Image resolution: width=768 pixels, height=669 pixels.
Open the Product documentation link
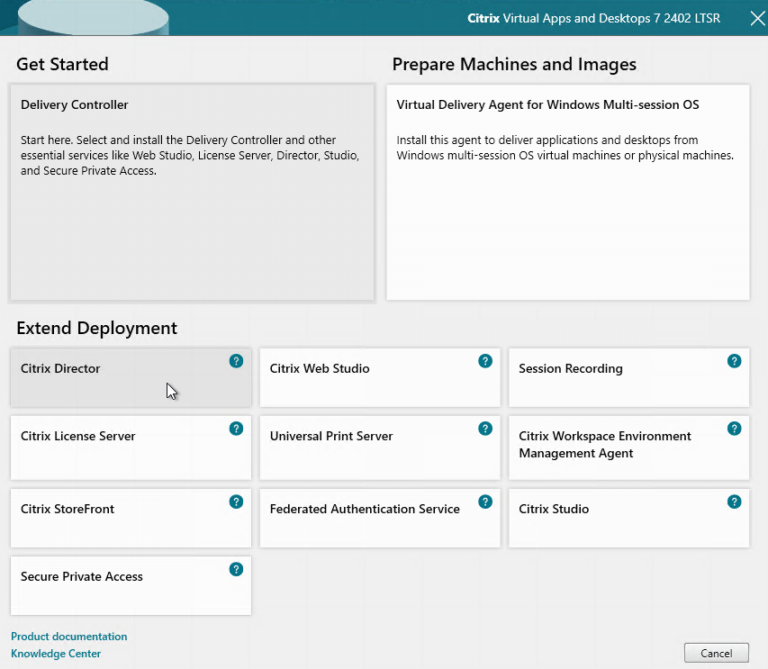[69, 636]
